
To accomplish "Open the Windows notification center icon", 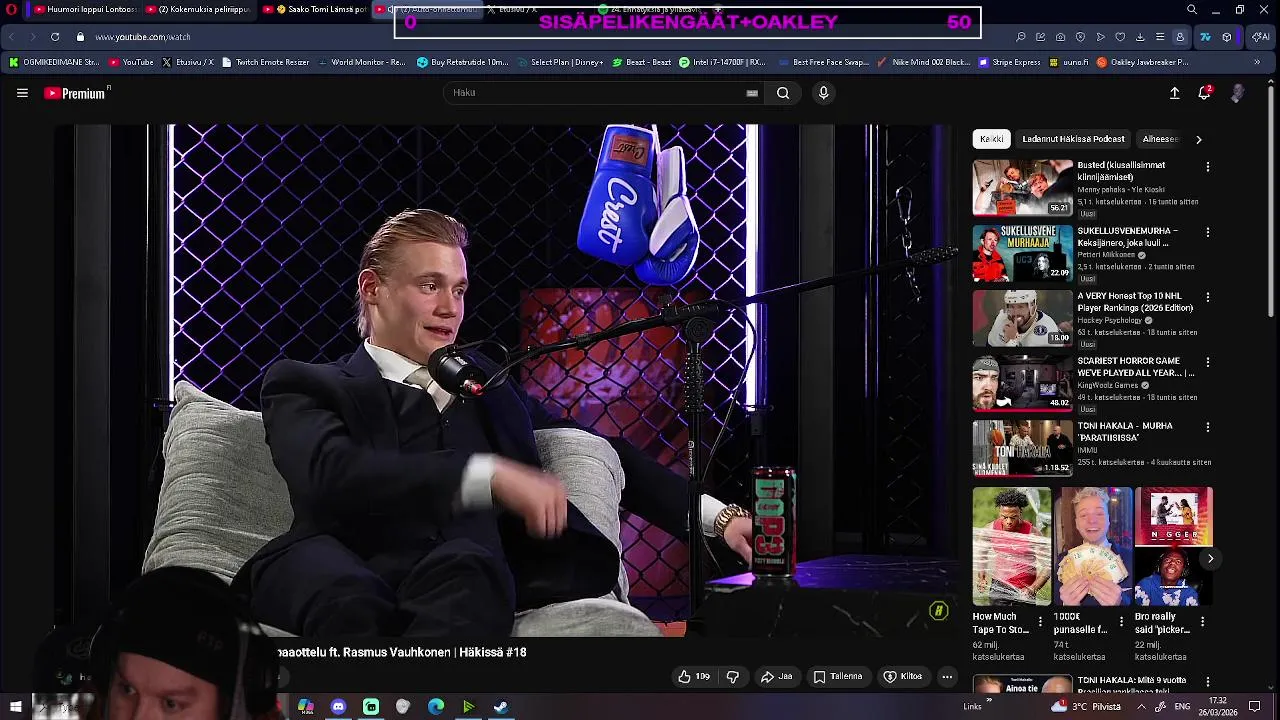I will (x=1255, y=707).
